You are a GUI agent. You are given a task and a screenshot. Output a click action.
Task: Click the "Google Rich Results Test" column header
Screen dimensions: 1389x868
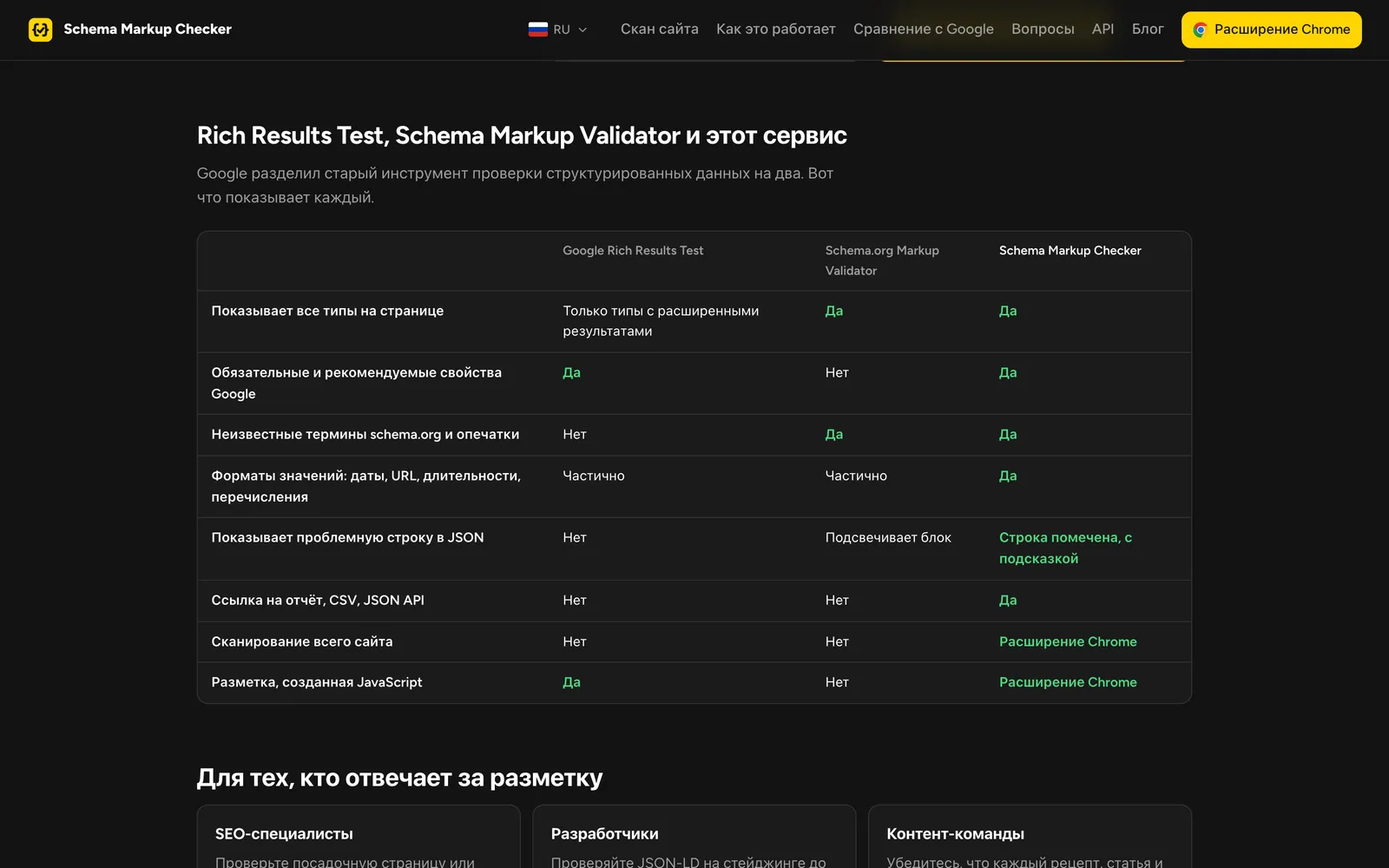point(633,251)
